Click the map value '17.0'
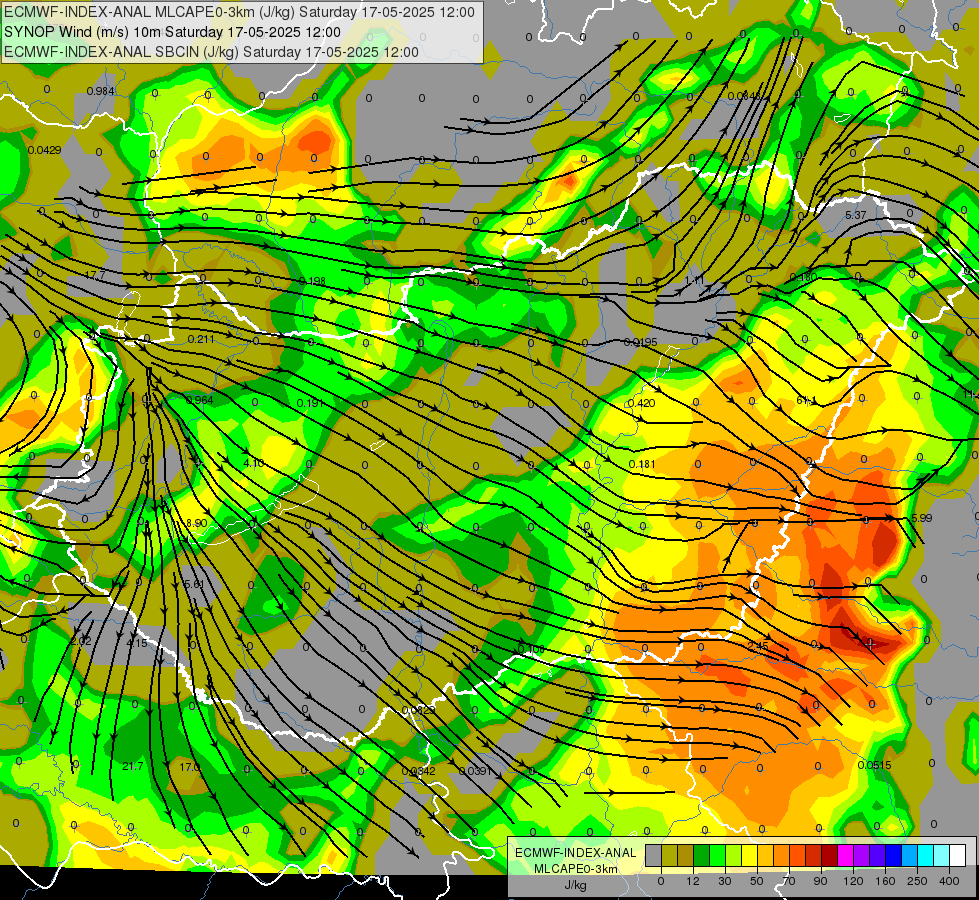979x900 pixels. (190, 766)
